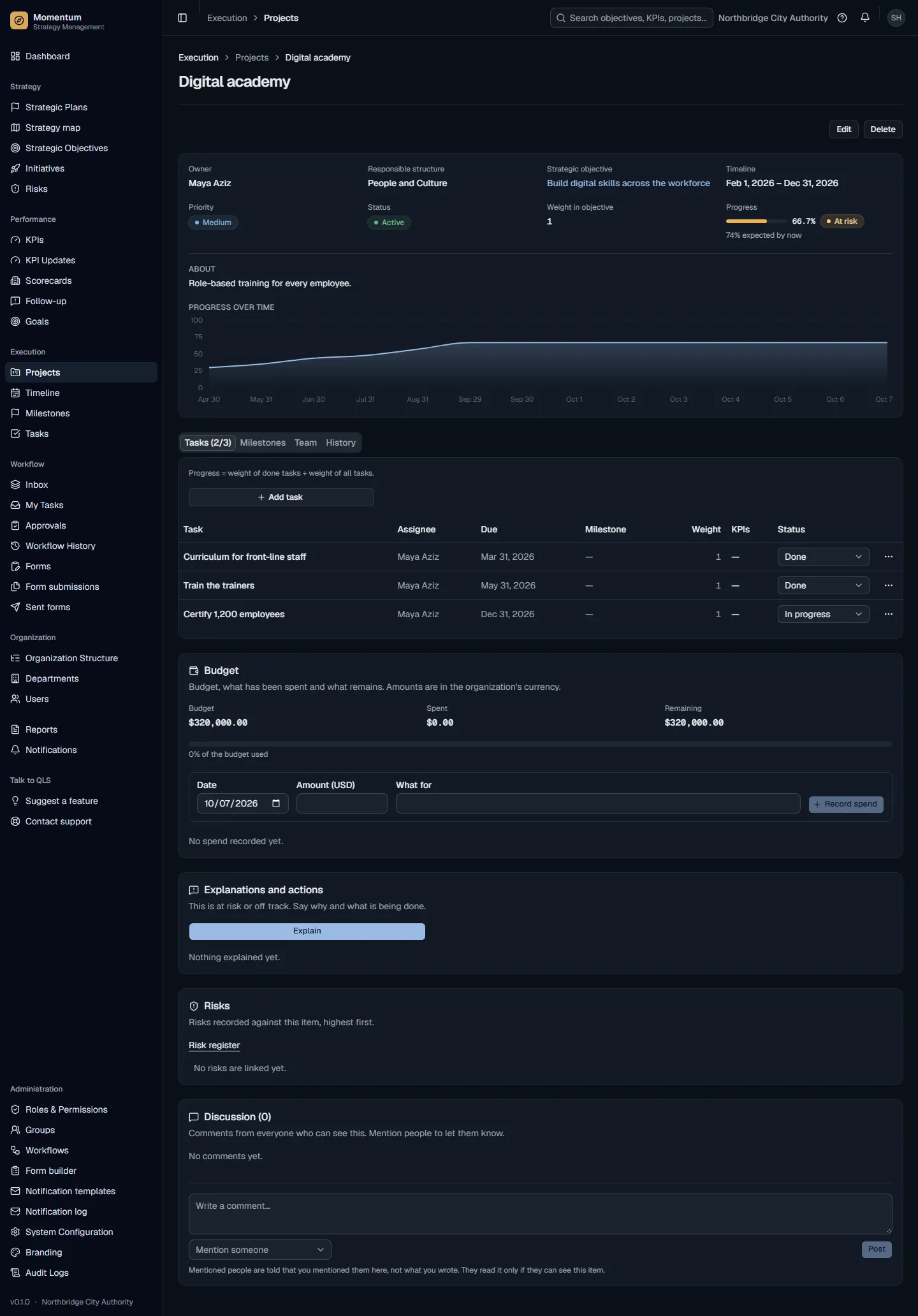The image size is (918, 1316).
Task: Open status dropdown for Curriculum for front-line staff
Action: click(x=823, y=557)
